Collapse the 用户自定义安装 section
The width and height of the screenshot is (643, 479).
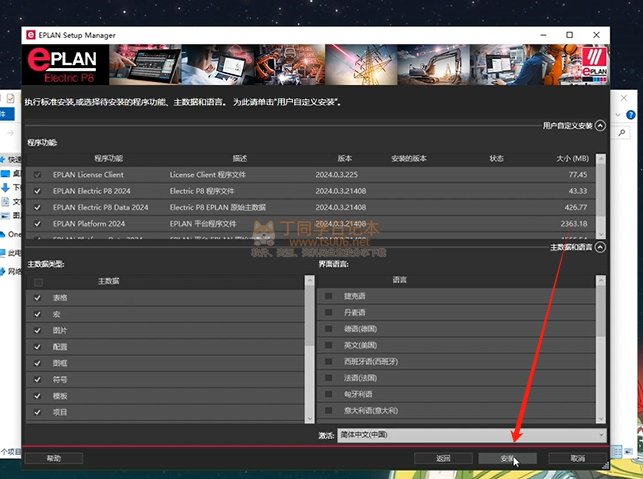600,126
